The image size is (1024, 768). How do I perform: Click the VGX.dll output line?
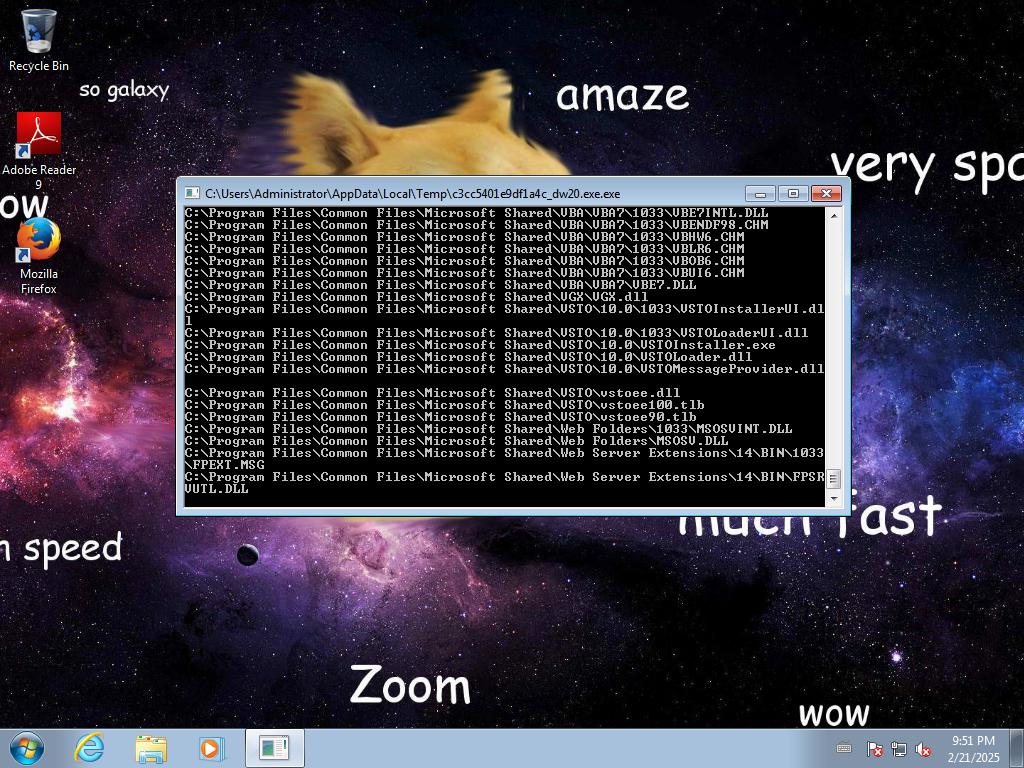click(416, 297)
